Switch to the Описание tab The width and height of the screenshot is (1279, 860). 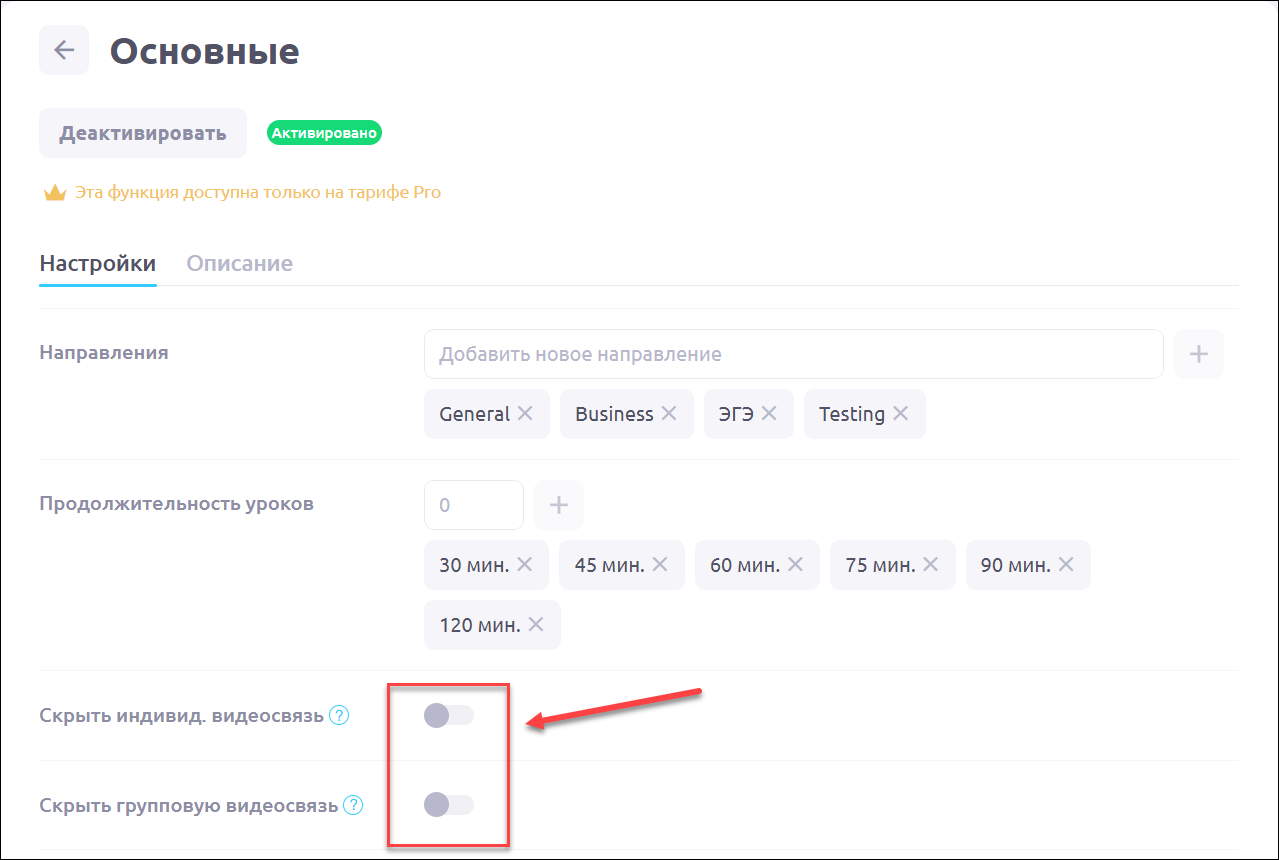(x=240, y=264)
